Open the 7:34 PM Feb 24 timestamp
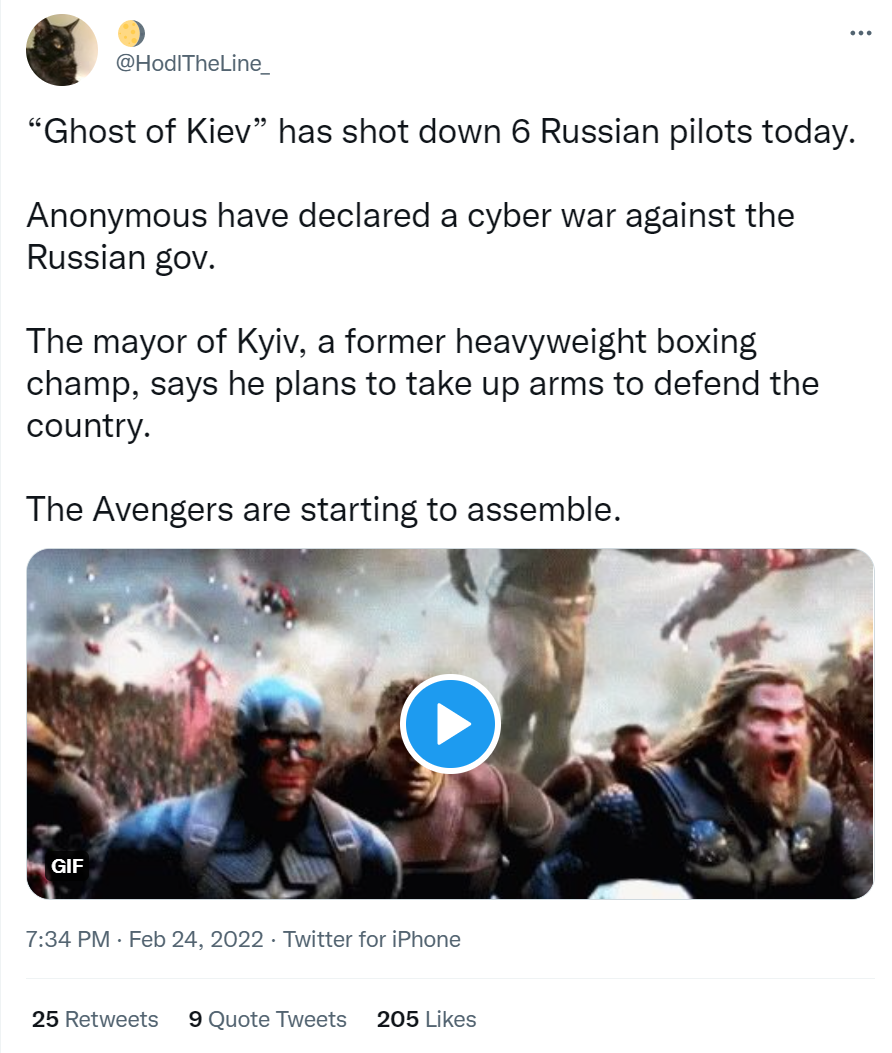This screenshot has height=1053, width=892. tap(145, 939)
